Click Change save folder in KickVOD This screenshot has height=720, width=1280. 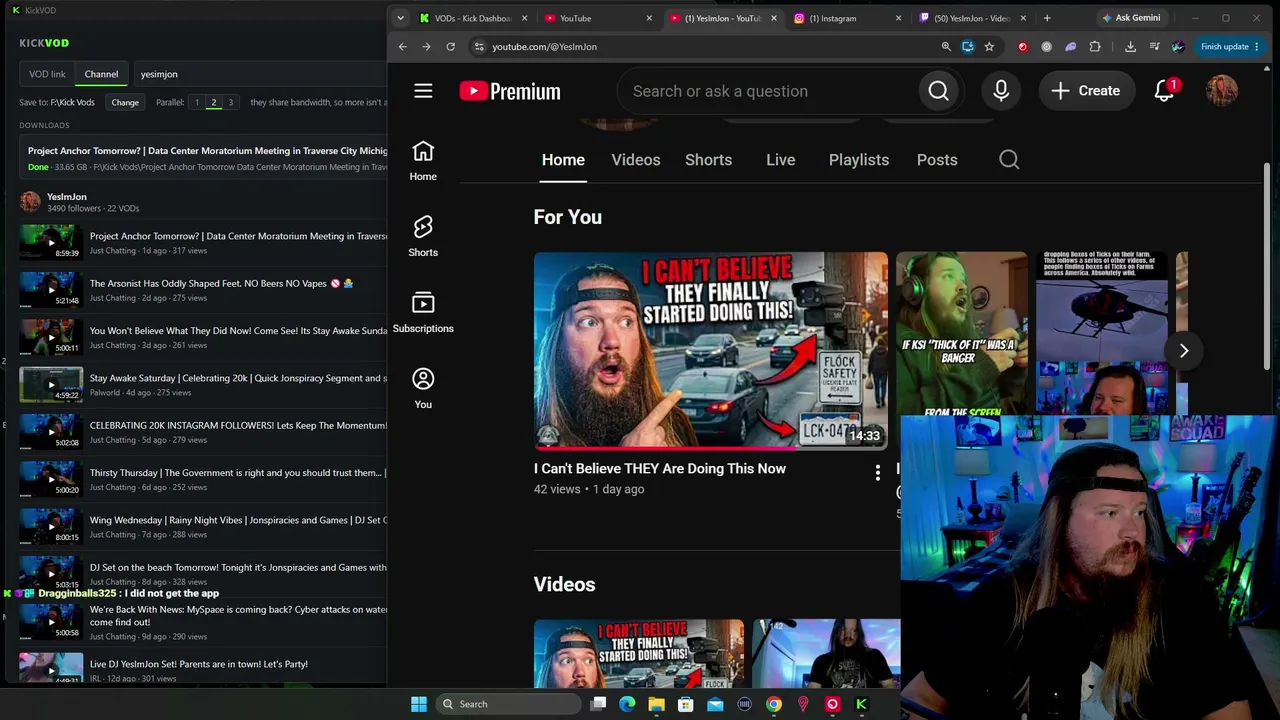tap(125, 102)
